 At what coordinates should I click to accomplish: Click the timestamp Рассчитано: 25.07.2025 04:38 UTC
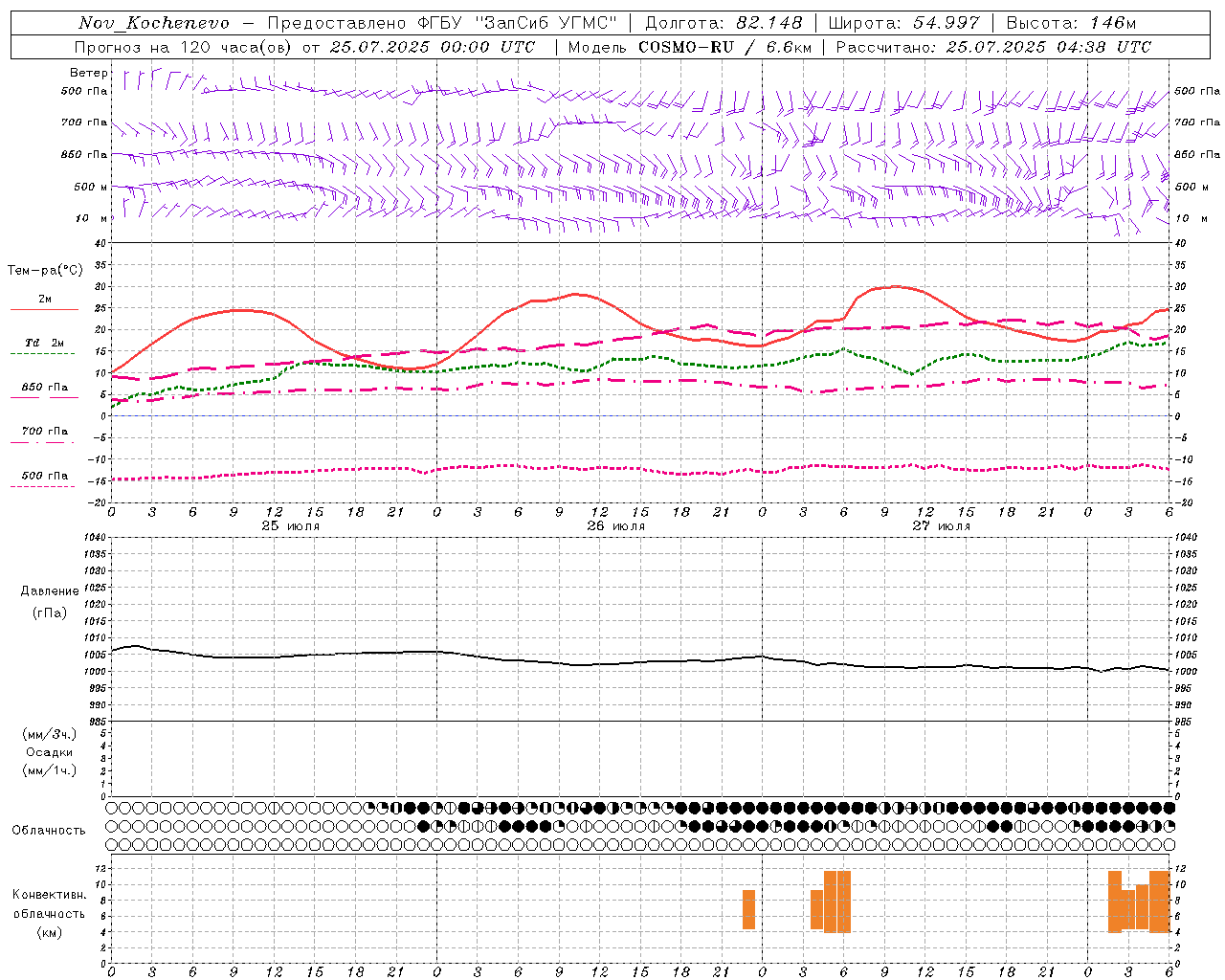(993, 47)
